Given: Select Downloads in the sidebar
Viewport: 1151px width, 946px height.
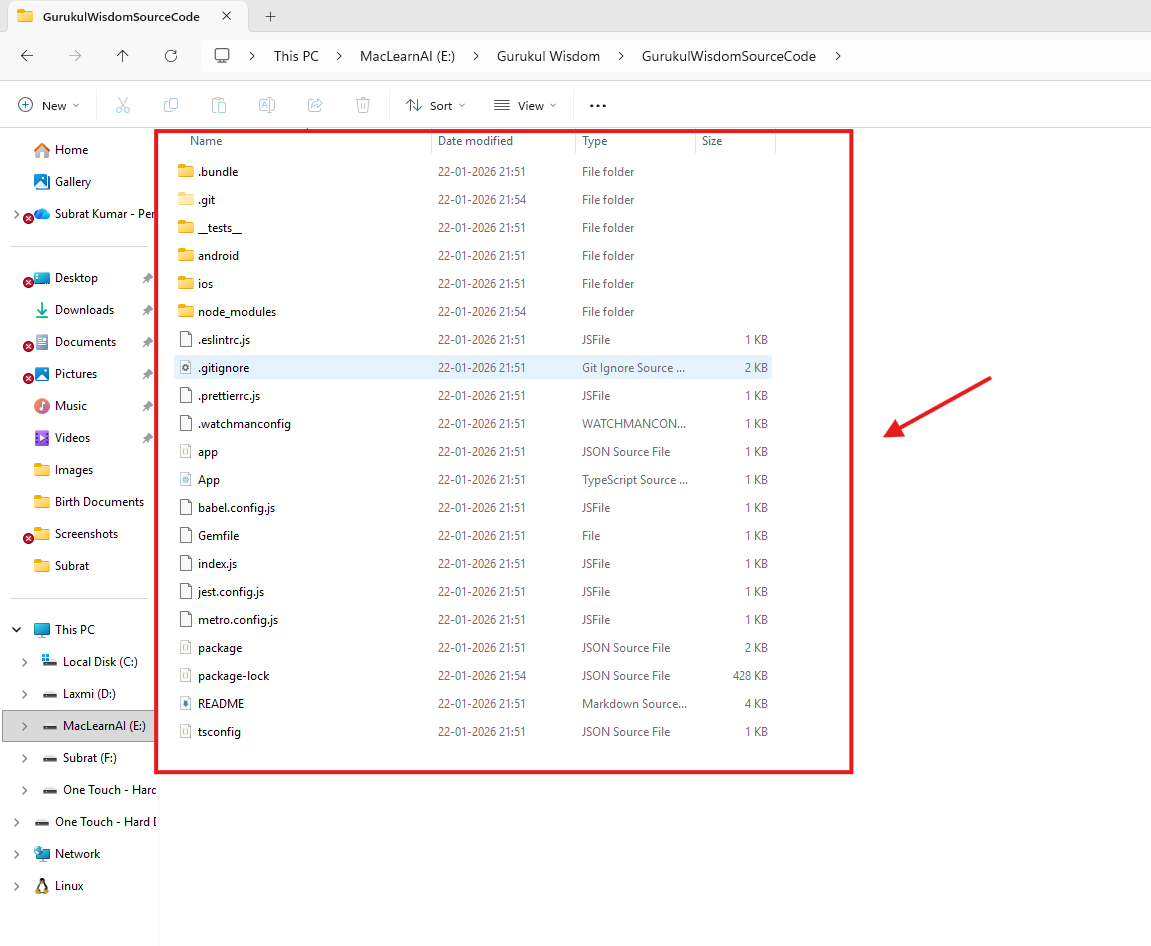Looking at the screenshot, I should [84, 310].
